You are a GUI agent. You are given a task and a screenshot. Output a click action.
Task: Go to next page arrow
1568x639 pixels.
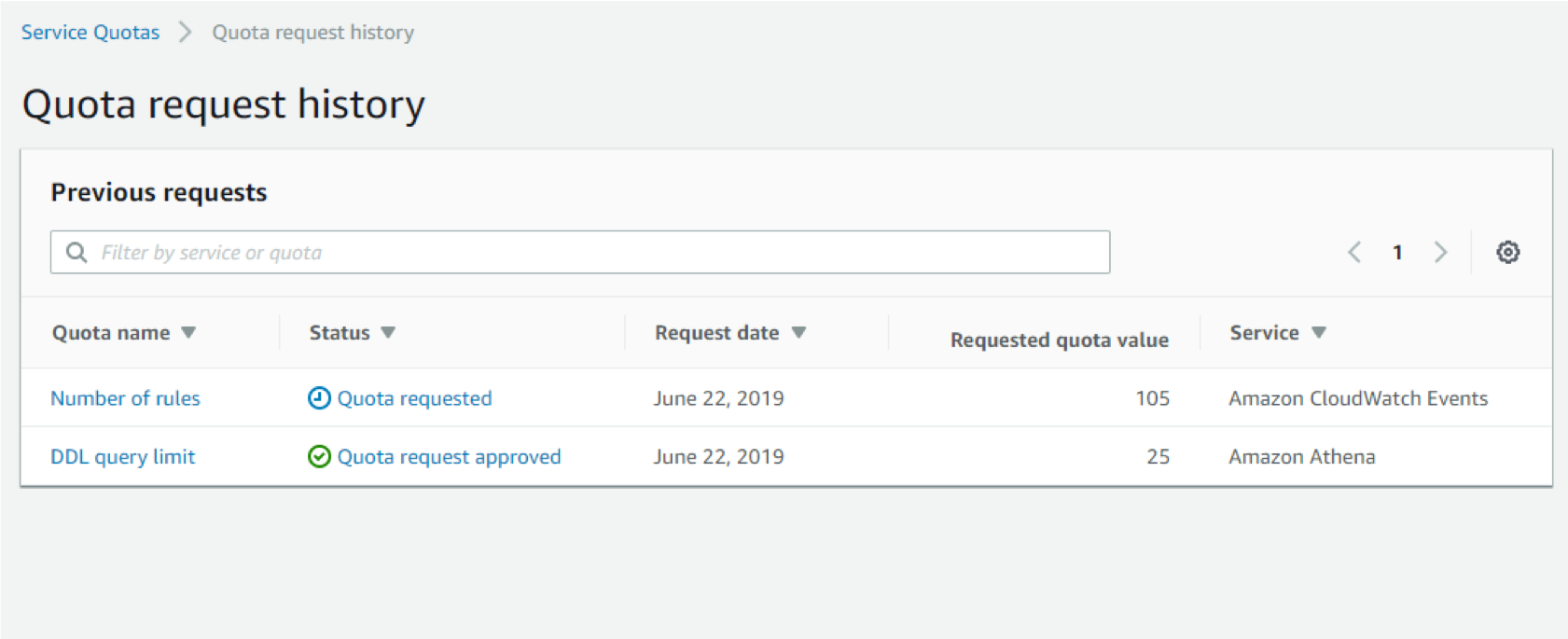[x=1440, y=252]
